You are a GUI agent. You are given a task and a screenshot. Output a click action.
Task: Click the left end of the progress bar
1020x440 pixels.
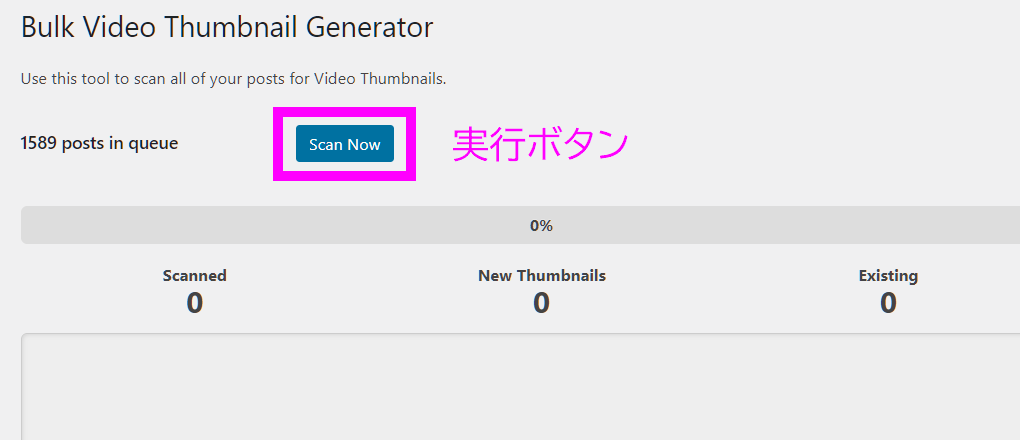pos(40,226)
